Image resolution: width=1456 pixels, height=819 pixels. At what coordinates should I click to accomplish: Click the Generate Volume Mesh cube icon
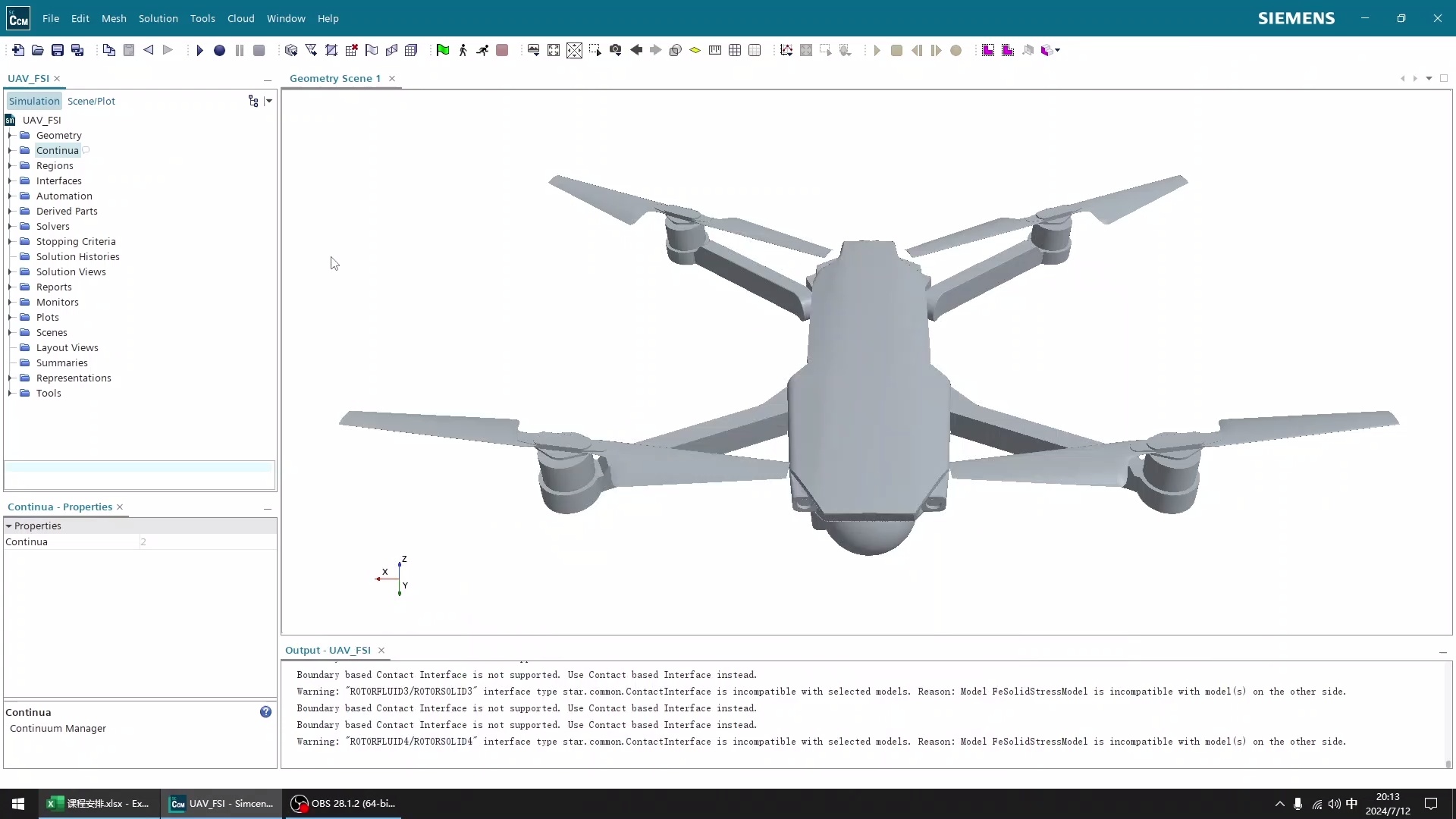point(291,50)
